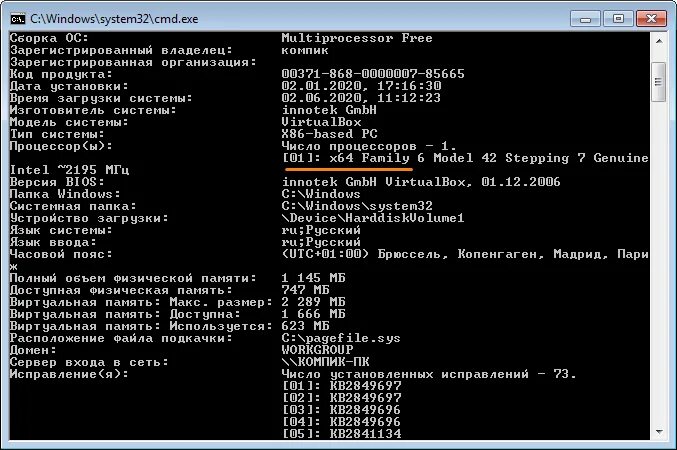This screenshot has width=677, height=450.
Task: Click the scrollbar up arrow
Action: tap(659, 41)
